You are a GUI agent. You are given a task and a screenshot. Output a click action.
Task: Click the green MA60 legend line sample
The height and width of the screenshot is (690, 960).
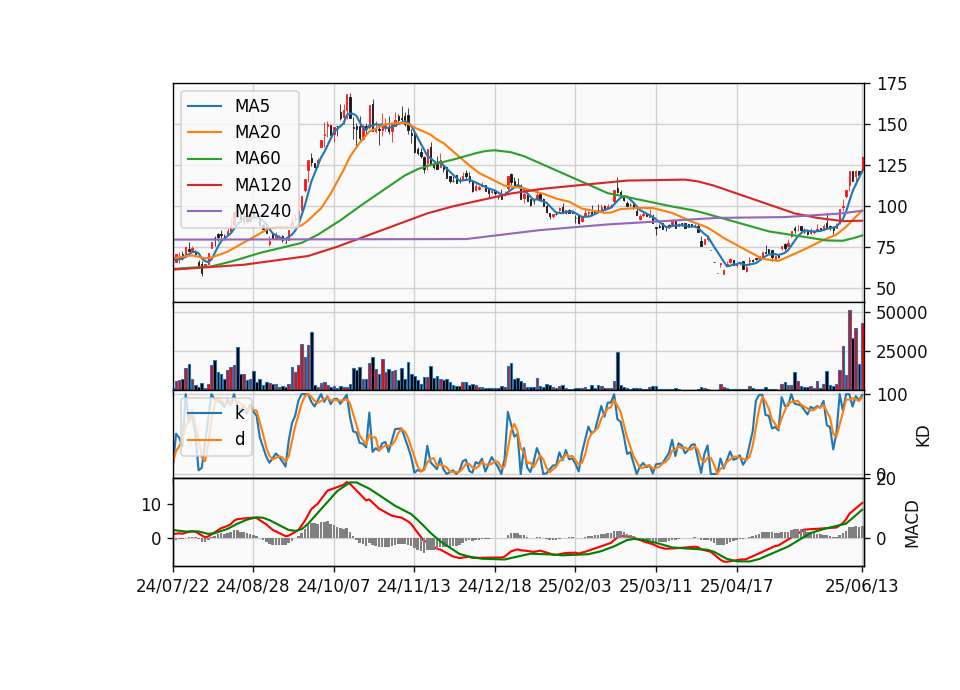tap(204, 159)
